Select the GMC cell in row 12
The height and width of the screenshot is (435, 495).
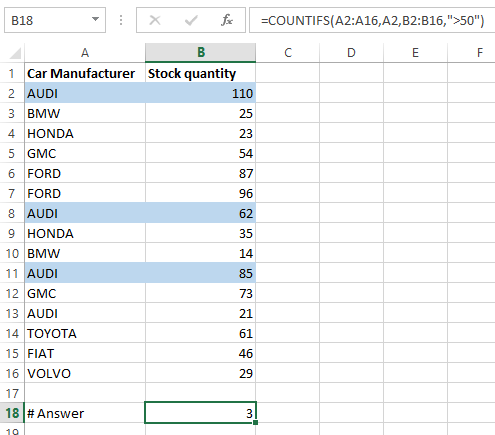coord(85,293)
